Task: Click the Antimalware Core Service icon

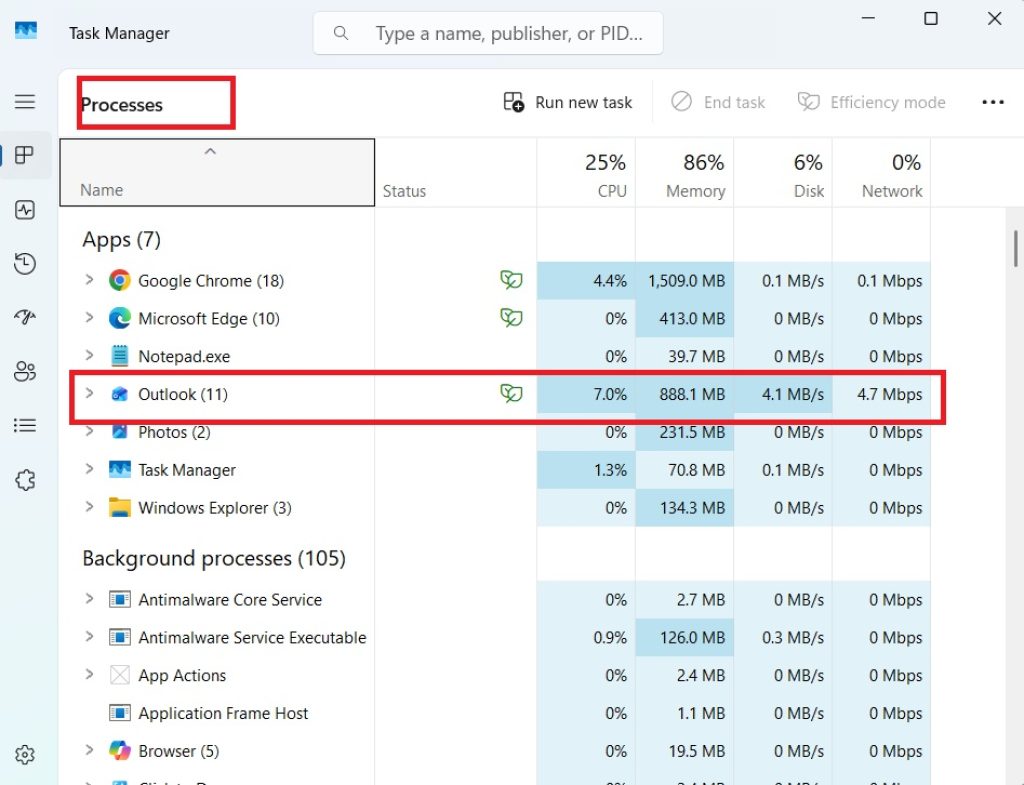Action: click(120, 599)
